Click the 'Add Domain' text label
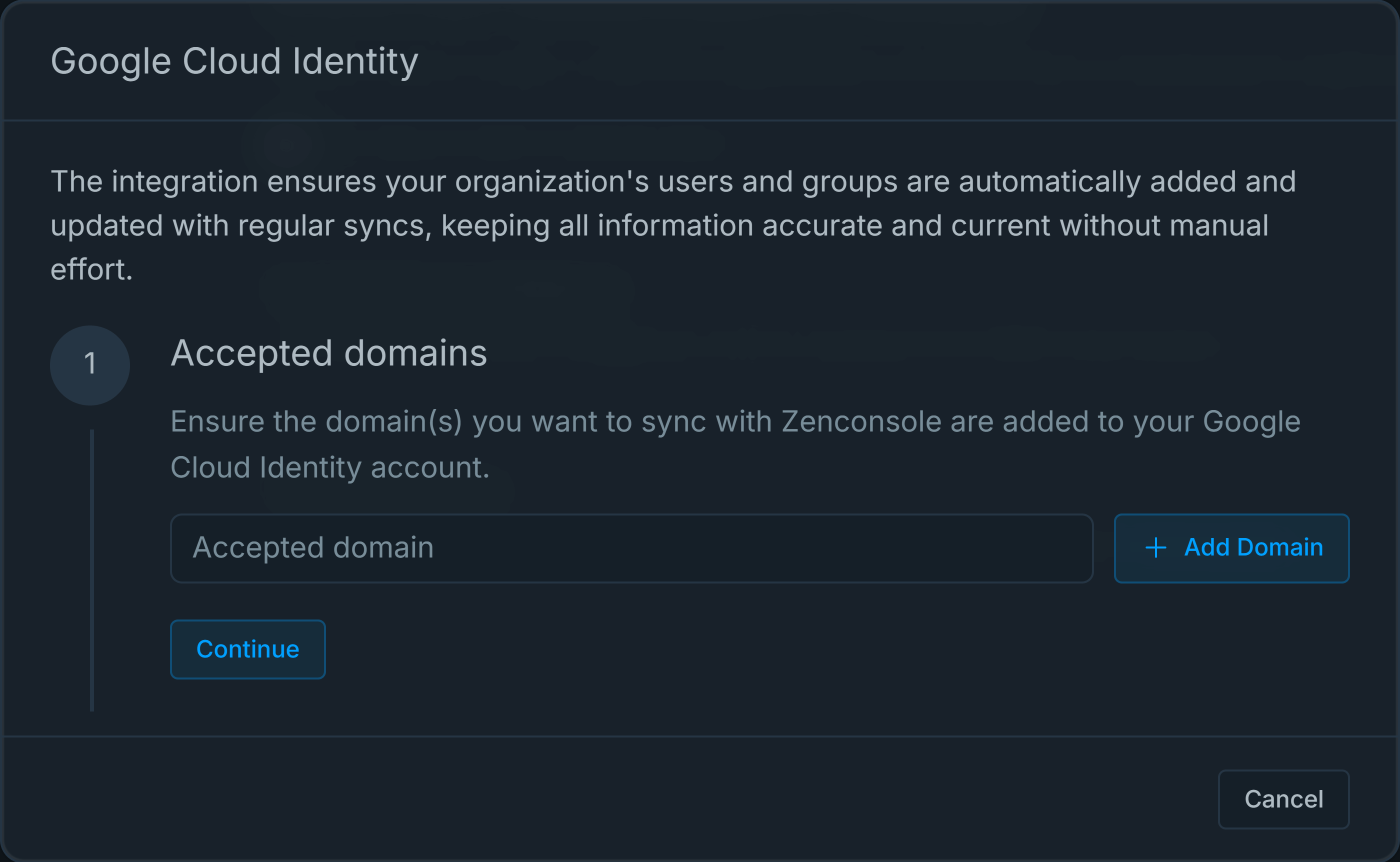The image size is (1400, 862). click(x=1253, y=548)
